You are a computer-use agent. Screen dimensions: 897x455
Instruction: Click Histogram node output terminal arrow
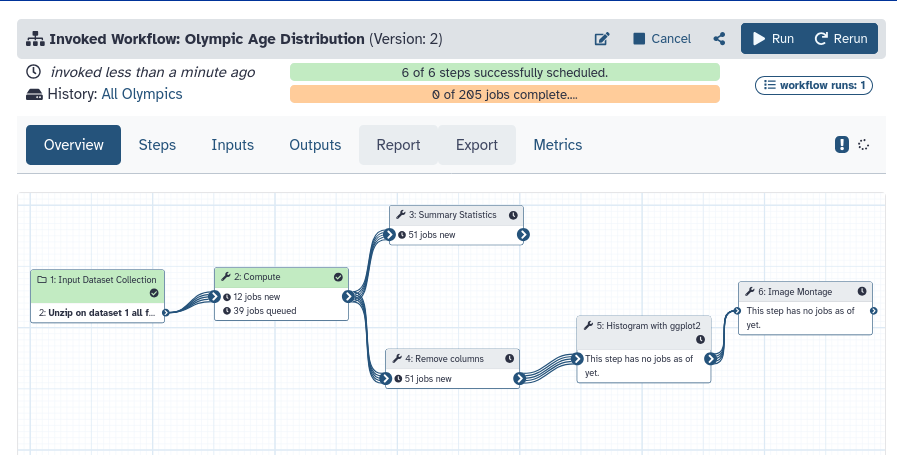tap(711, 359)
